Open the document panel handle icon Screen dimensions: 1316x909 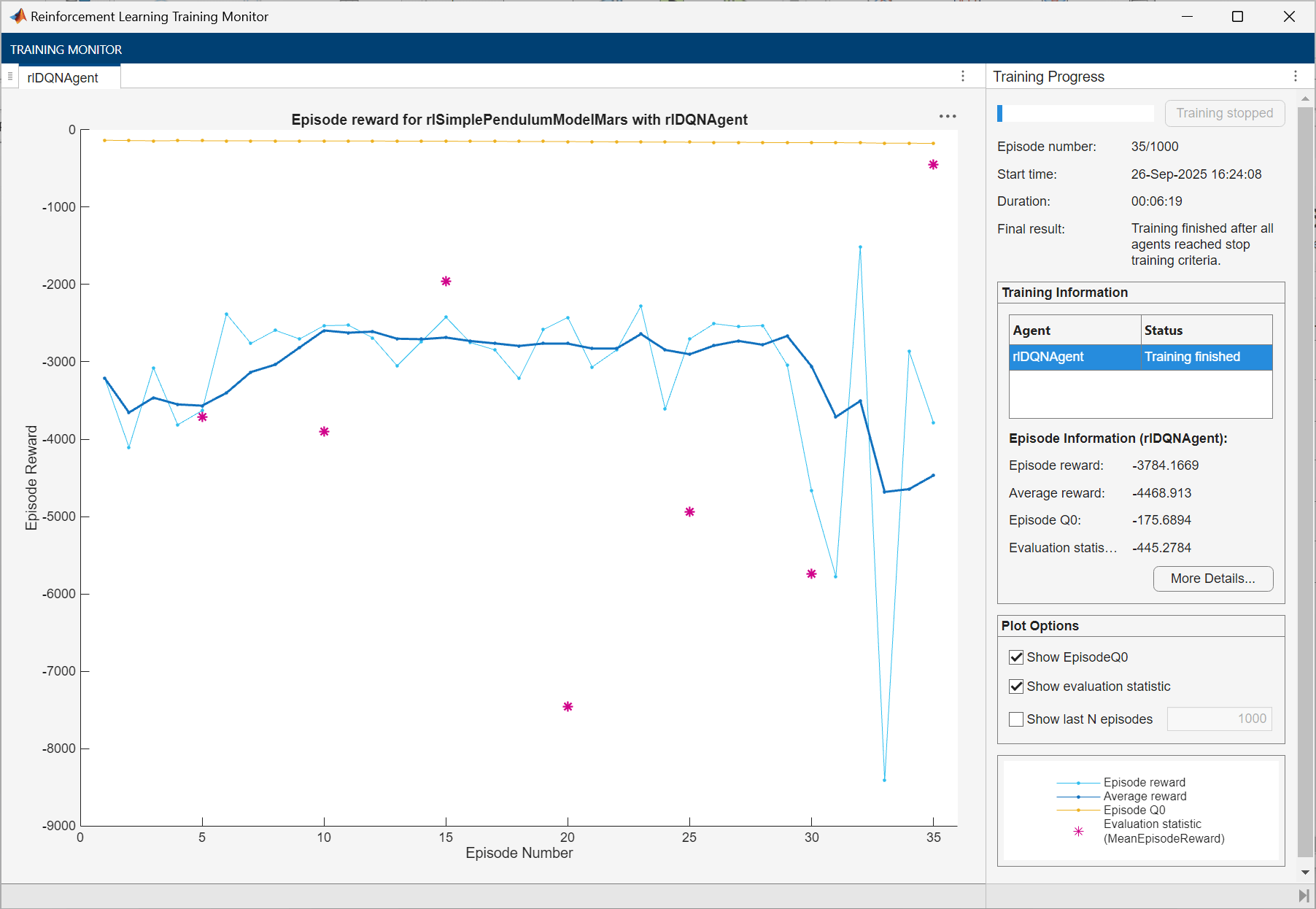coord(10,77)
